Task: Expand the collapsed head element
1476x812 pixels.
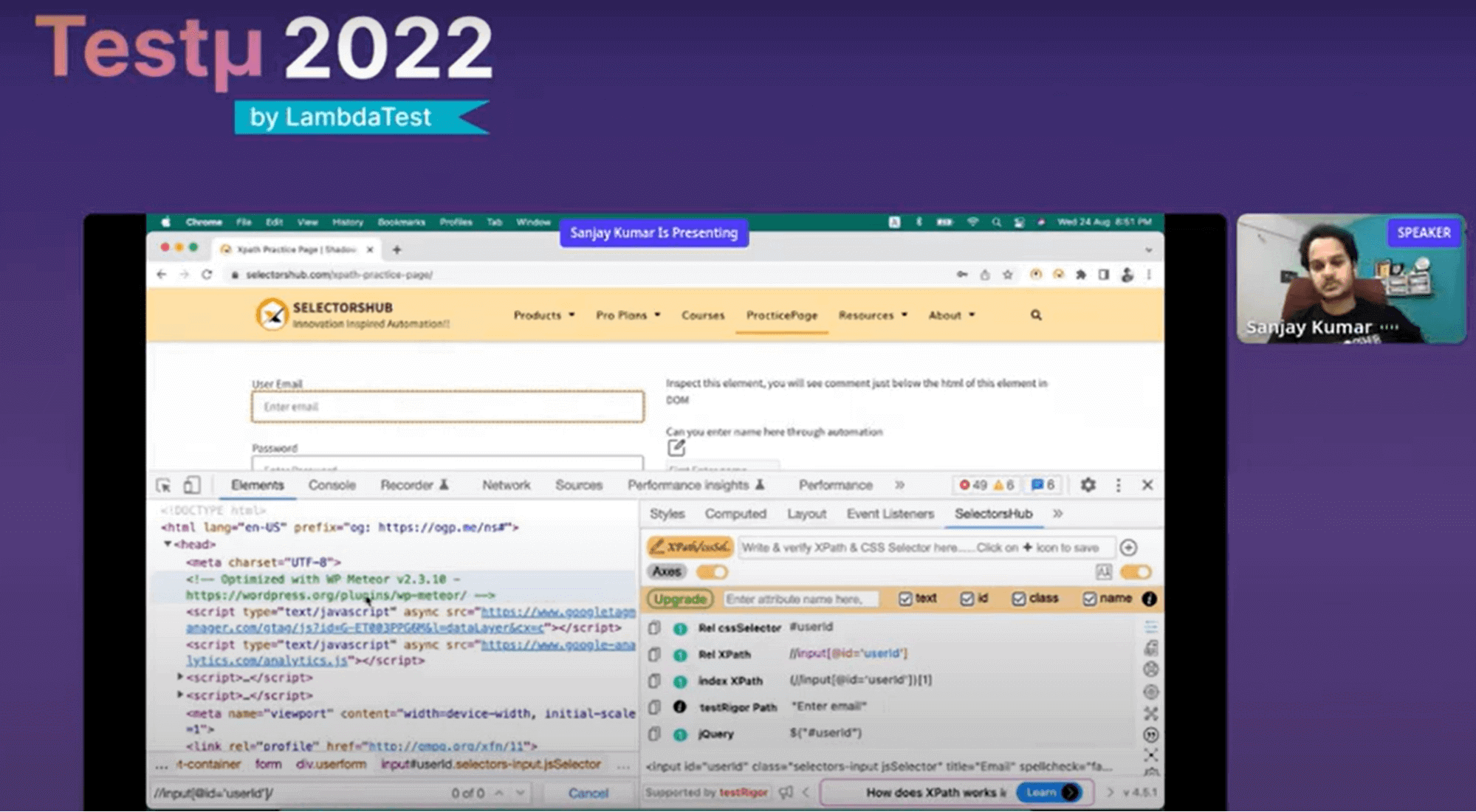Action: click(x=168, y=544)
